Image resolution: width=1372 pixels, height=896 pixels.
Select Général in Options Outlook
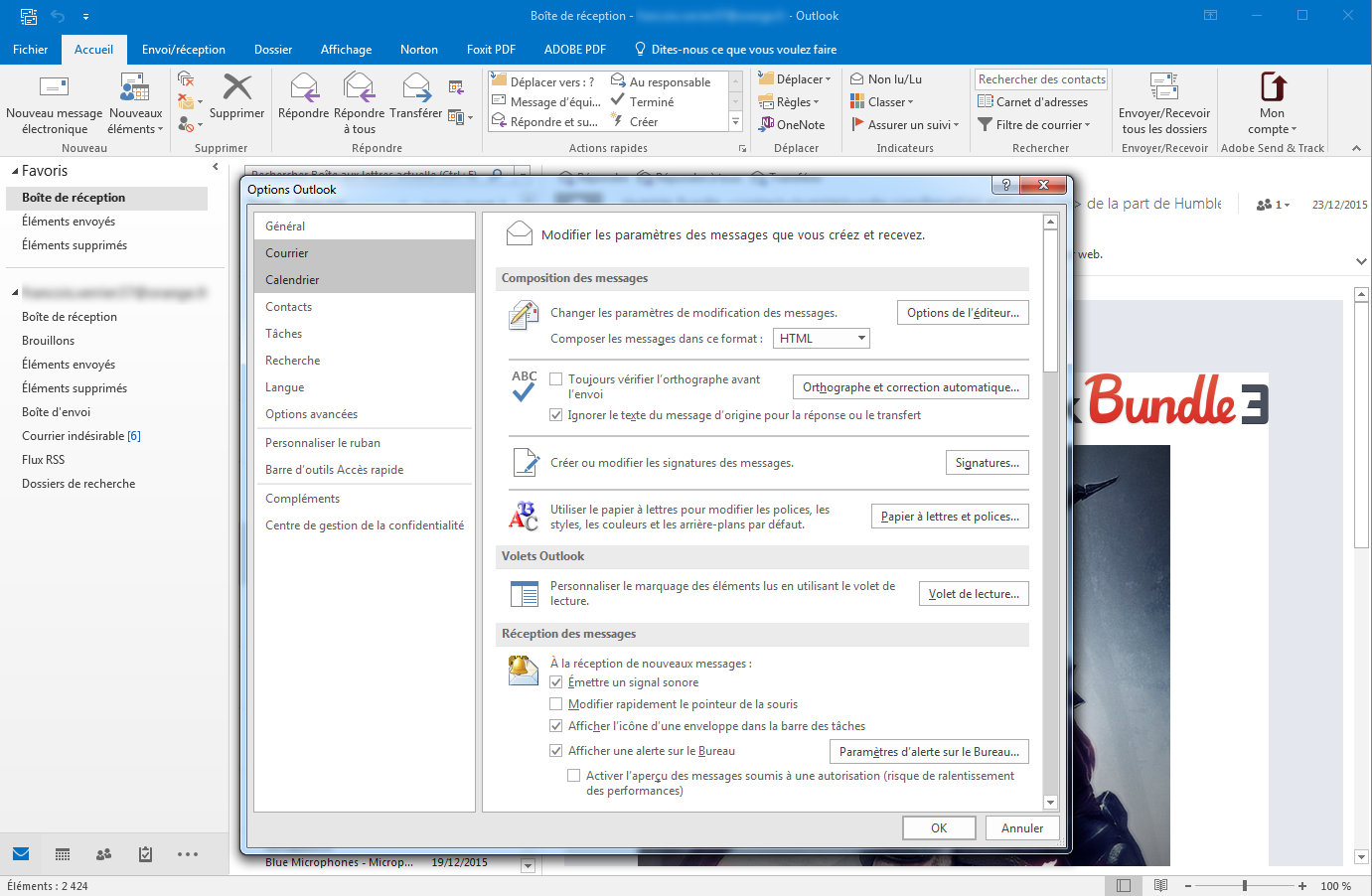point(364,226)
